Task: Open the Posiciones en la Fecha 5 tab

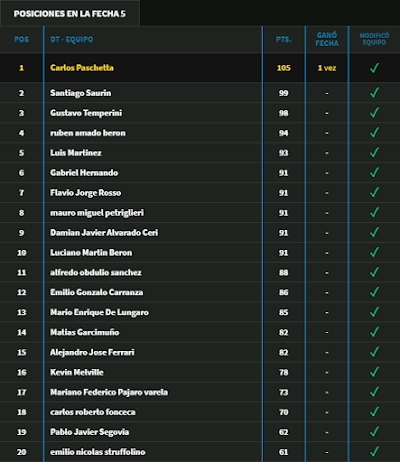Action: (x=70, y=14)
